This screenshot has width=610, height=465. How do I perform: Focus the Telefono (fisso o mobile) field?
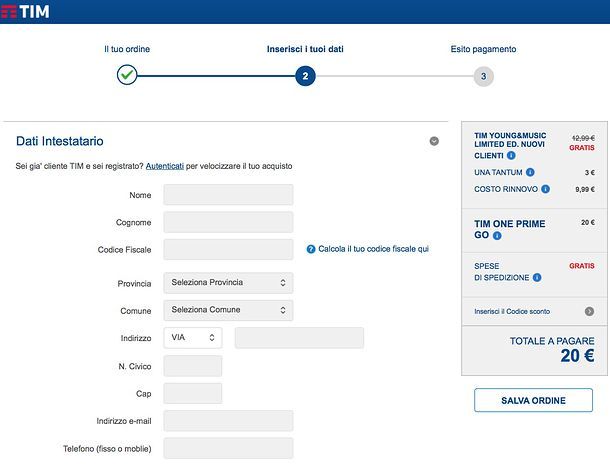[228, 448]
